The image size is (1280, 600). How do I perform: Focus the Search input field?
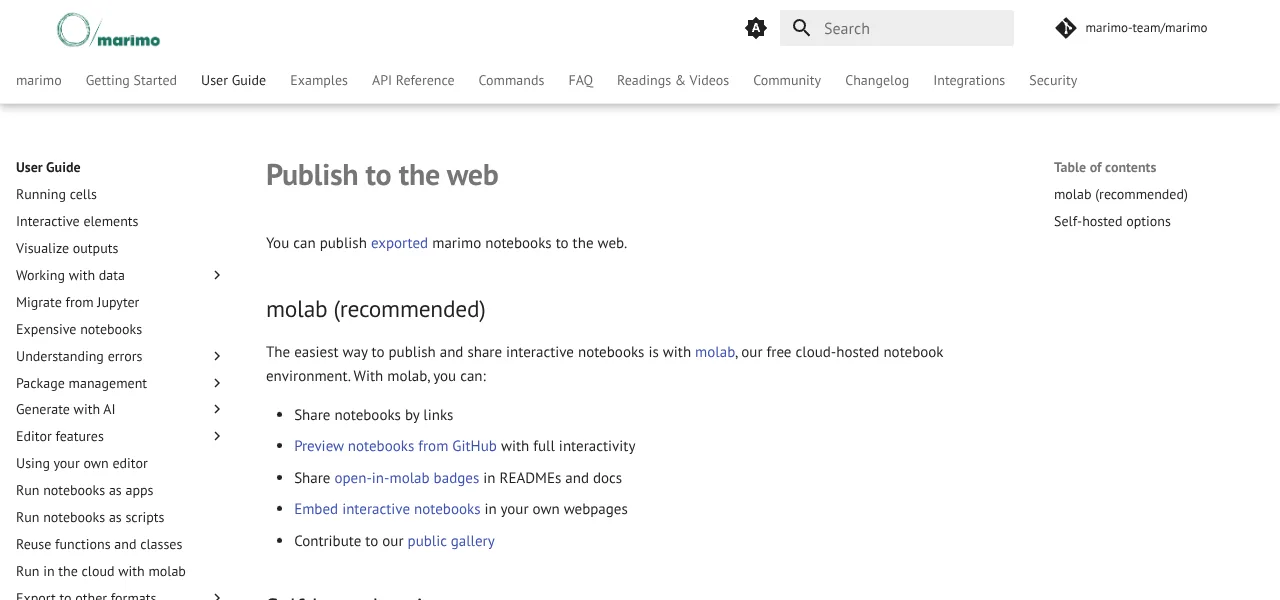click(897, 28)
